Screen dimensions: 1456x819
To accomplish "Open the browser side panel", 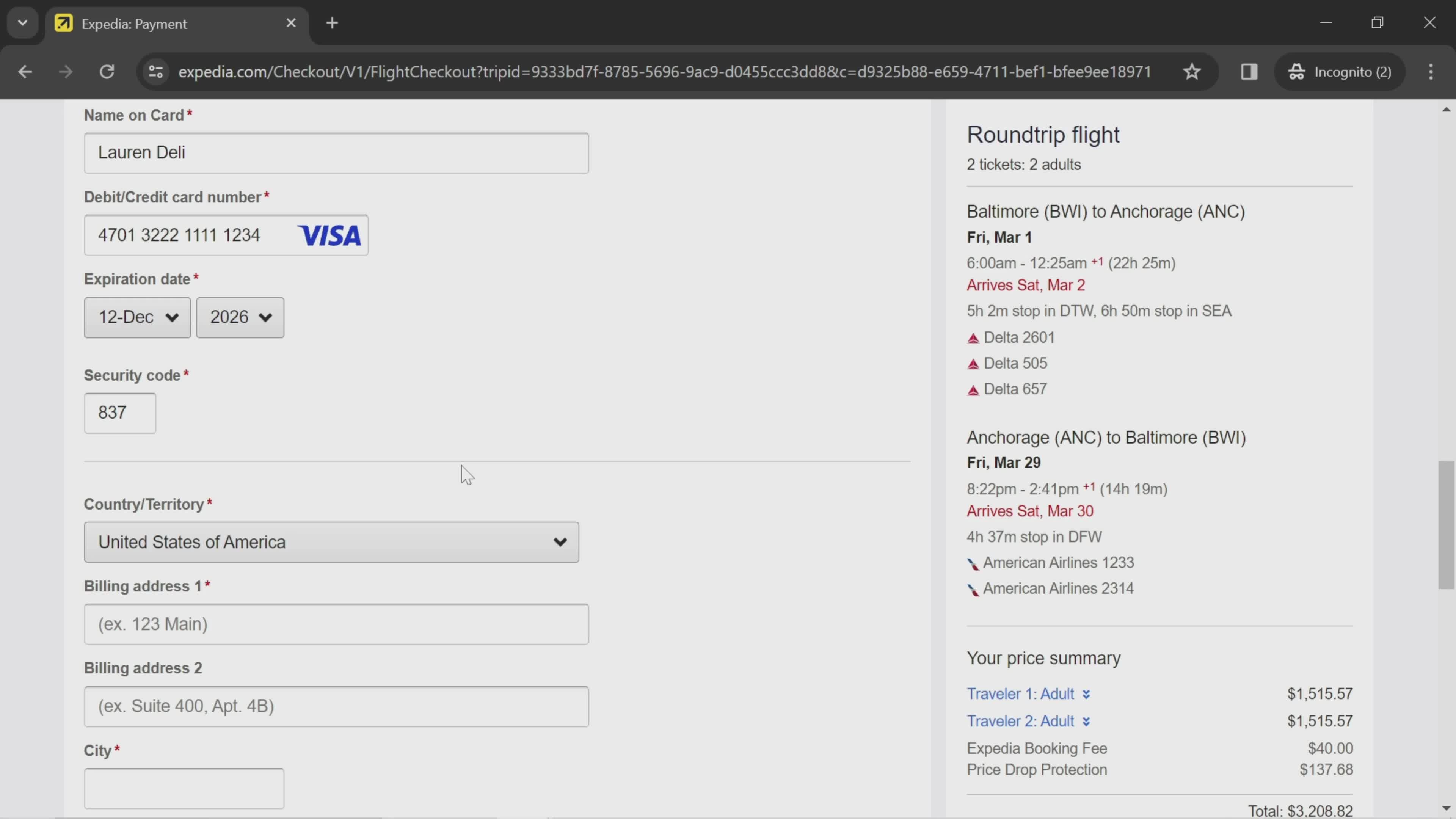I will click(1249, 72).
